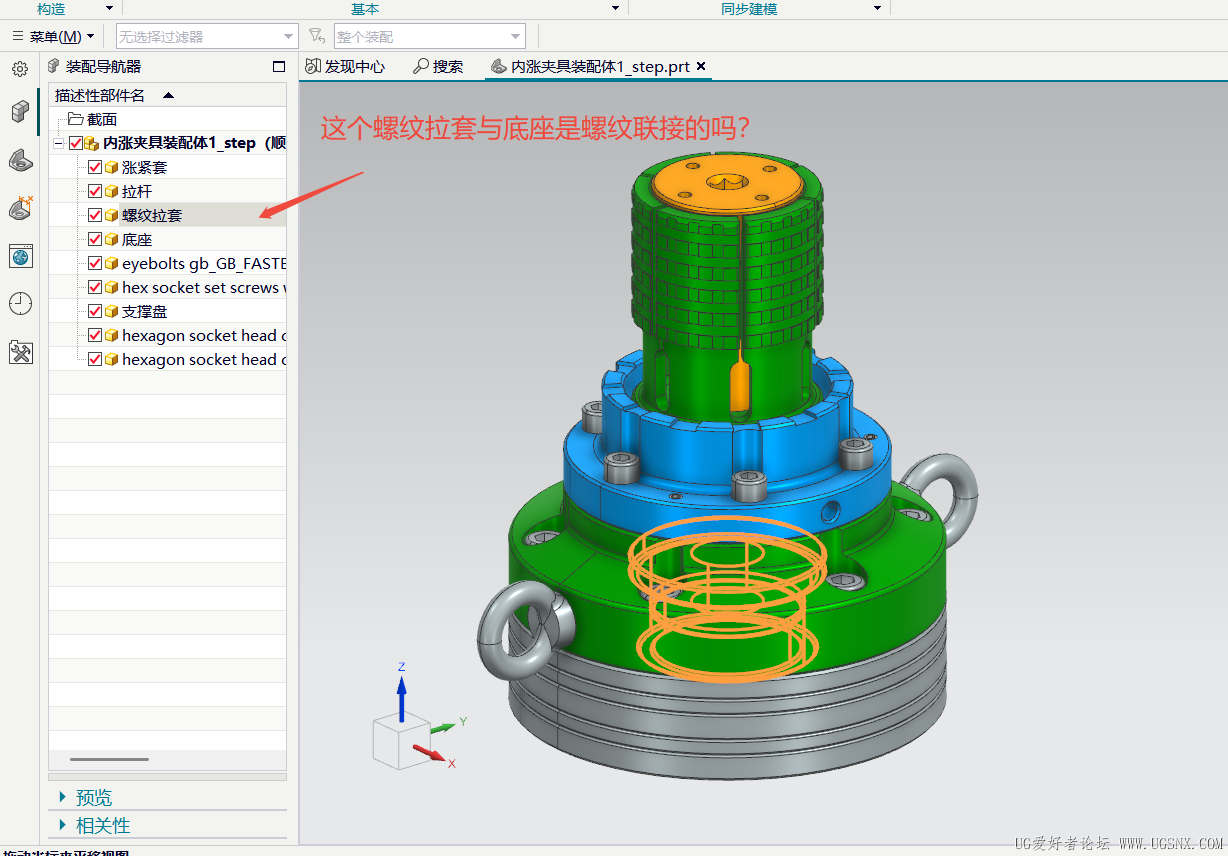
Task: Switch to the 发现中心 tab
Action: click(x=345, y=67)
